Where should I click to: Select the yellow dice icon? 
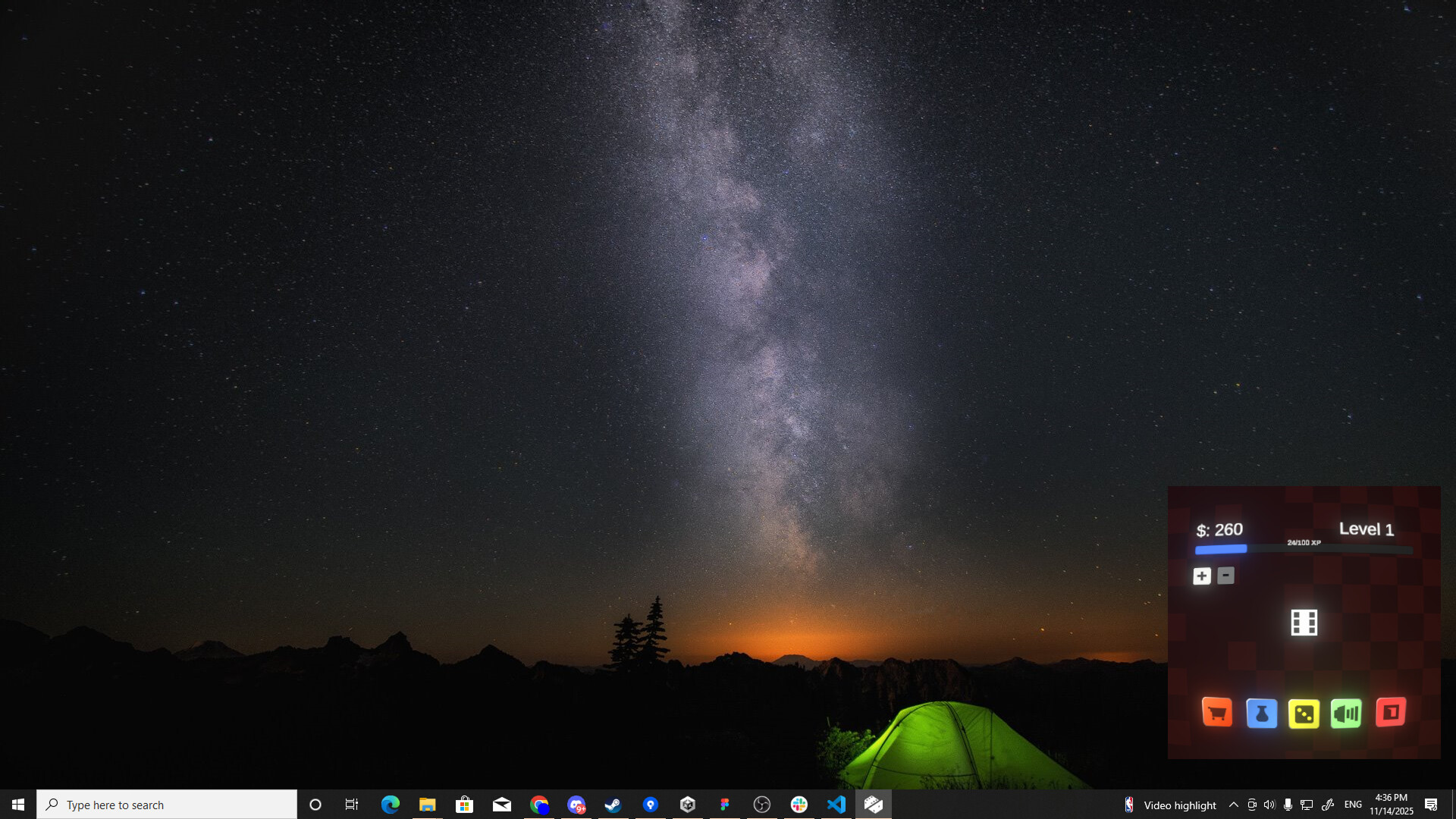pyautogui.click(x=1304, y=714)
